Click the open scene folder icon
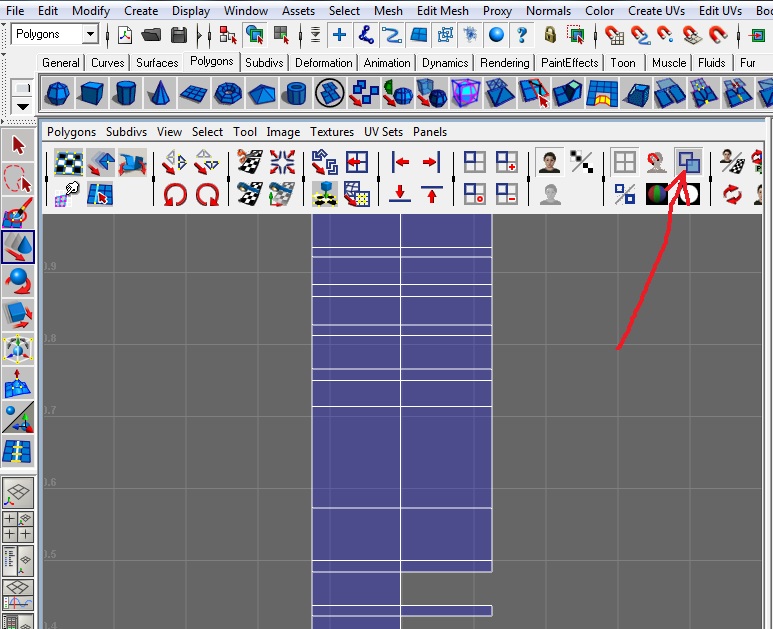The width and height of the screenshot is (773, 629). click(151, 35)
